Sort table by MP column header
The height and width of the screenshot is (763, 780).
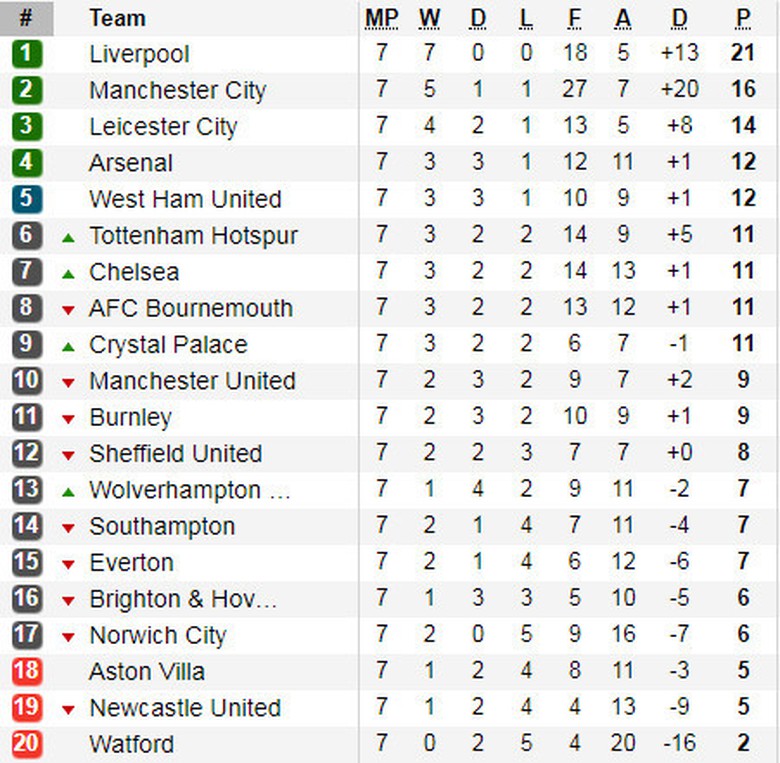coord(381,18)
